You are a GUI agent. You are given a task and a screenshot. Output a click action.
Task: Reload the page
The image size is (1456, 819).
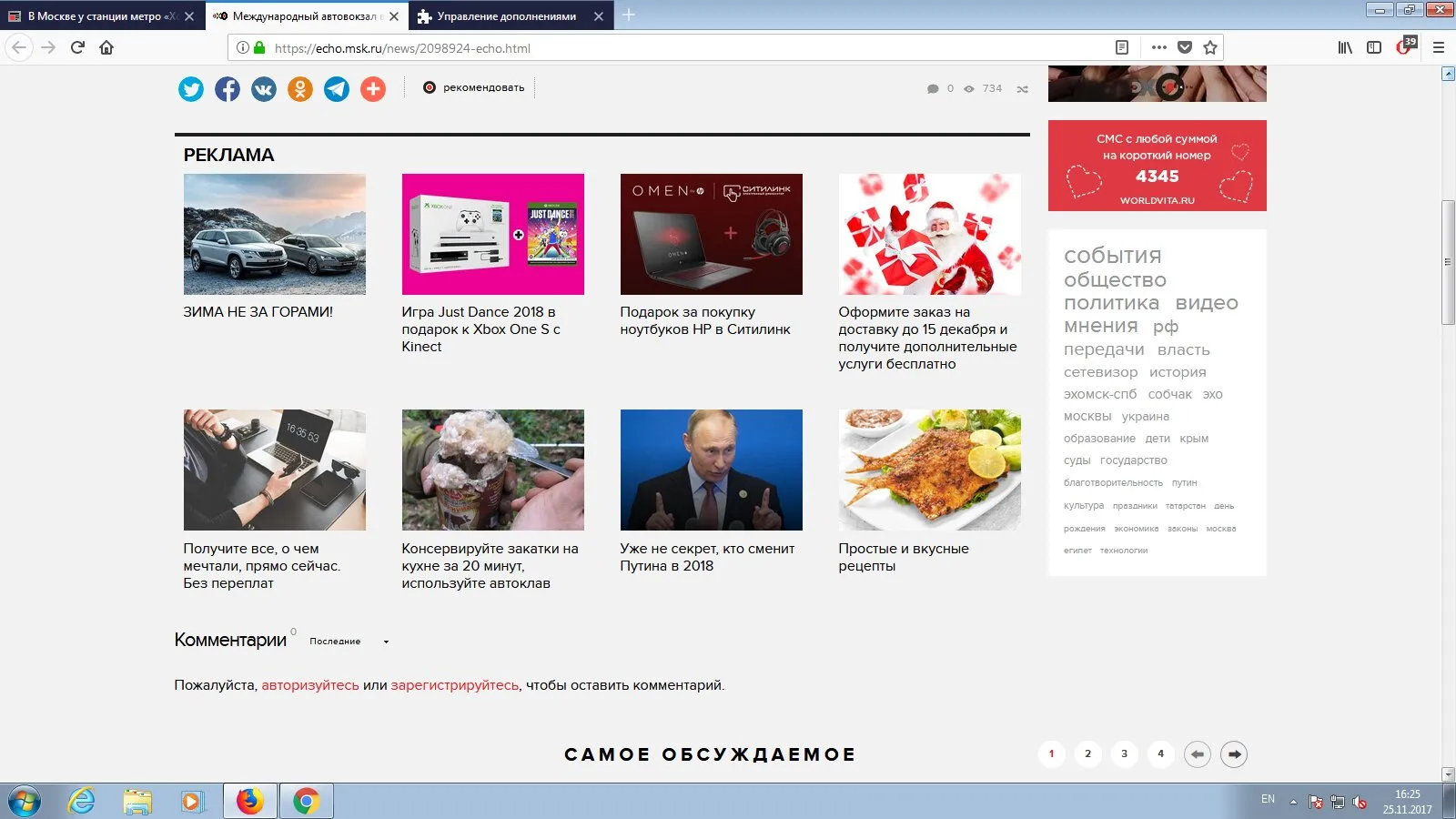[x=78, y=47]
